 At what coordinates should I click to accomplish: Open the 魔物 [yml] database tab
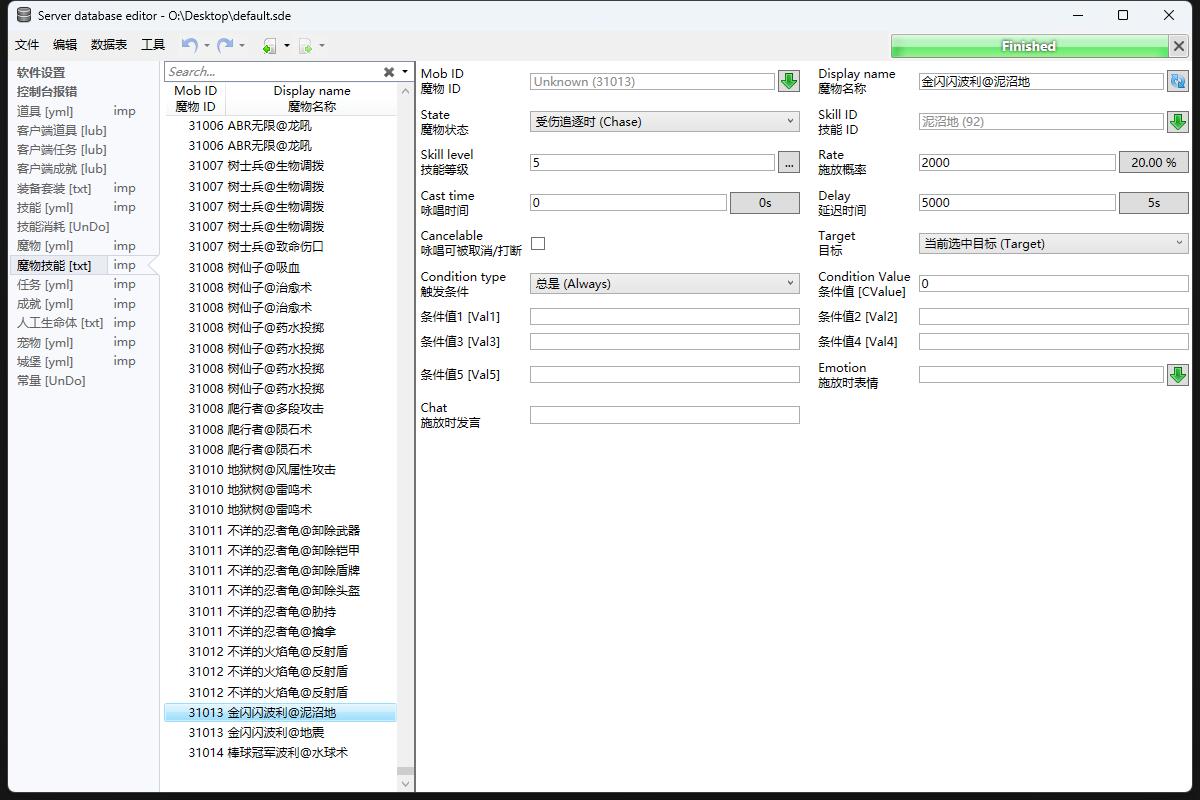coord(45,246)
